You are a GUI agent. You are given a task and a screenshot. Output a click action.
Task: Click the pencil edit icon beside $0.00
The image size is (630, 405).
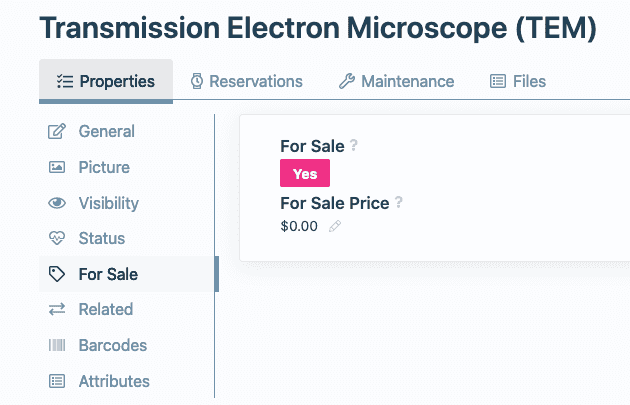[335, 227]
